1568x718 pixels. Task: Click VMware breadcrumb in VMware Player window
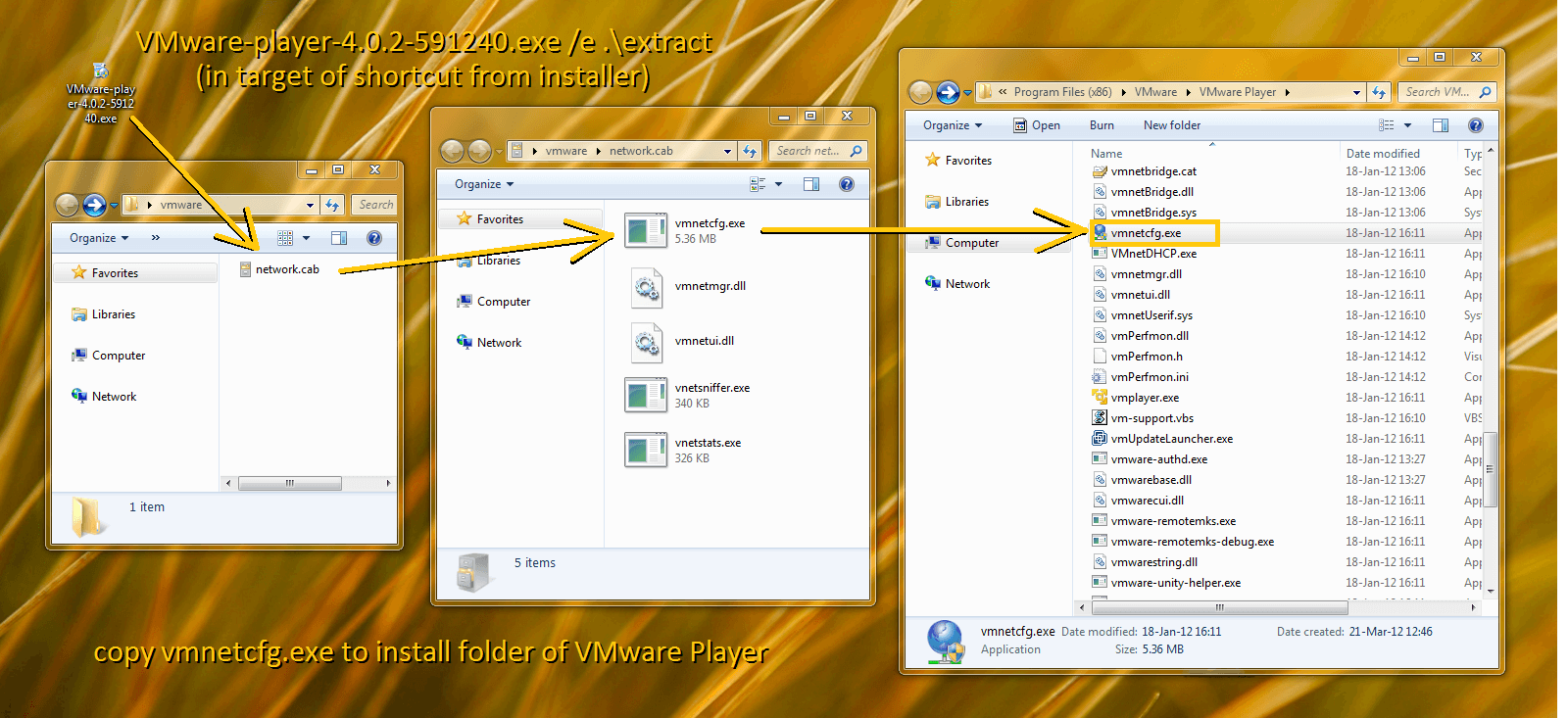[x=1155, y=92]
